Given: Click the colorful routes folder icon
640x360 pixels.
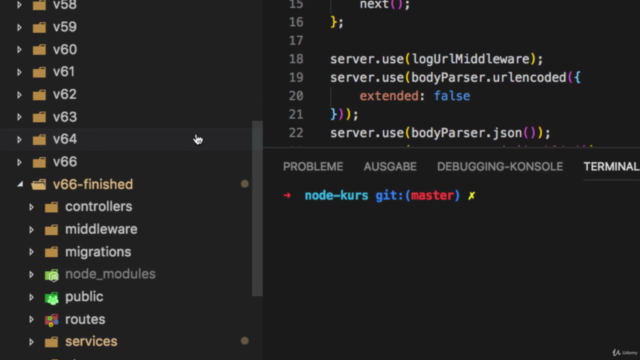Looking at the screenshot, I should [51, 320].
